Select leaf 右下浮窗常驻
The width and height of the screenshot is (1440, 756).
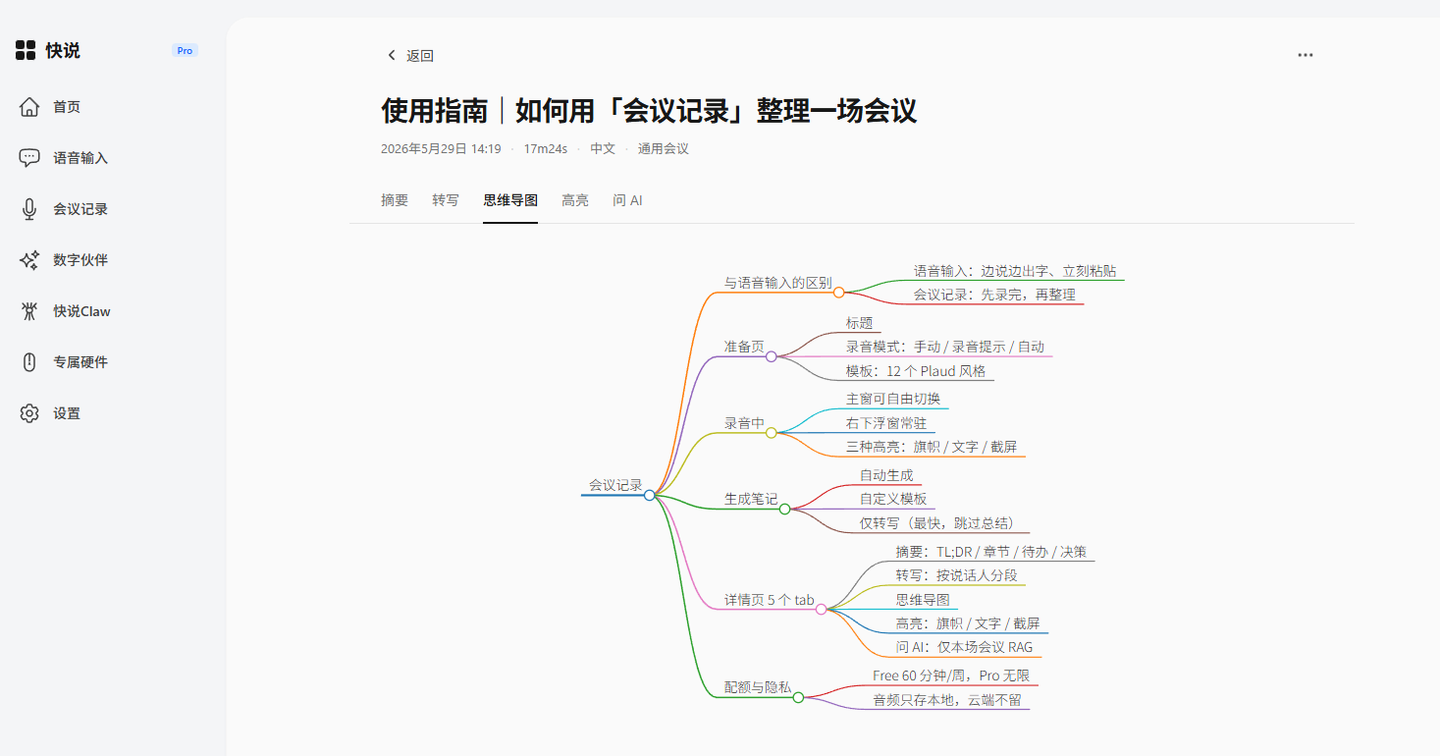886,423
